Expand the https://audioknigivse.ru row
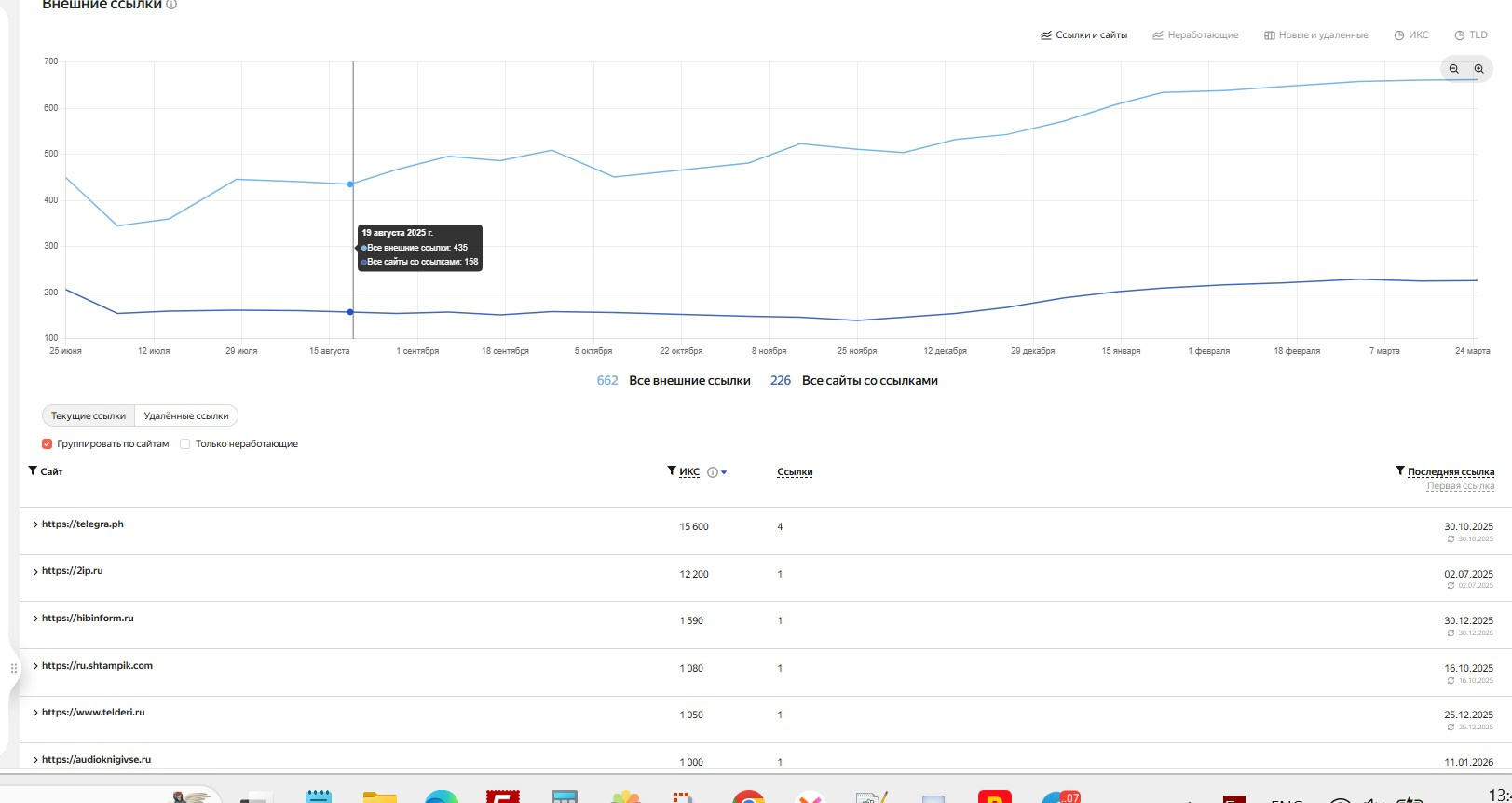The image size is (1512, 803). 35,760
